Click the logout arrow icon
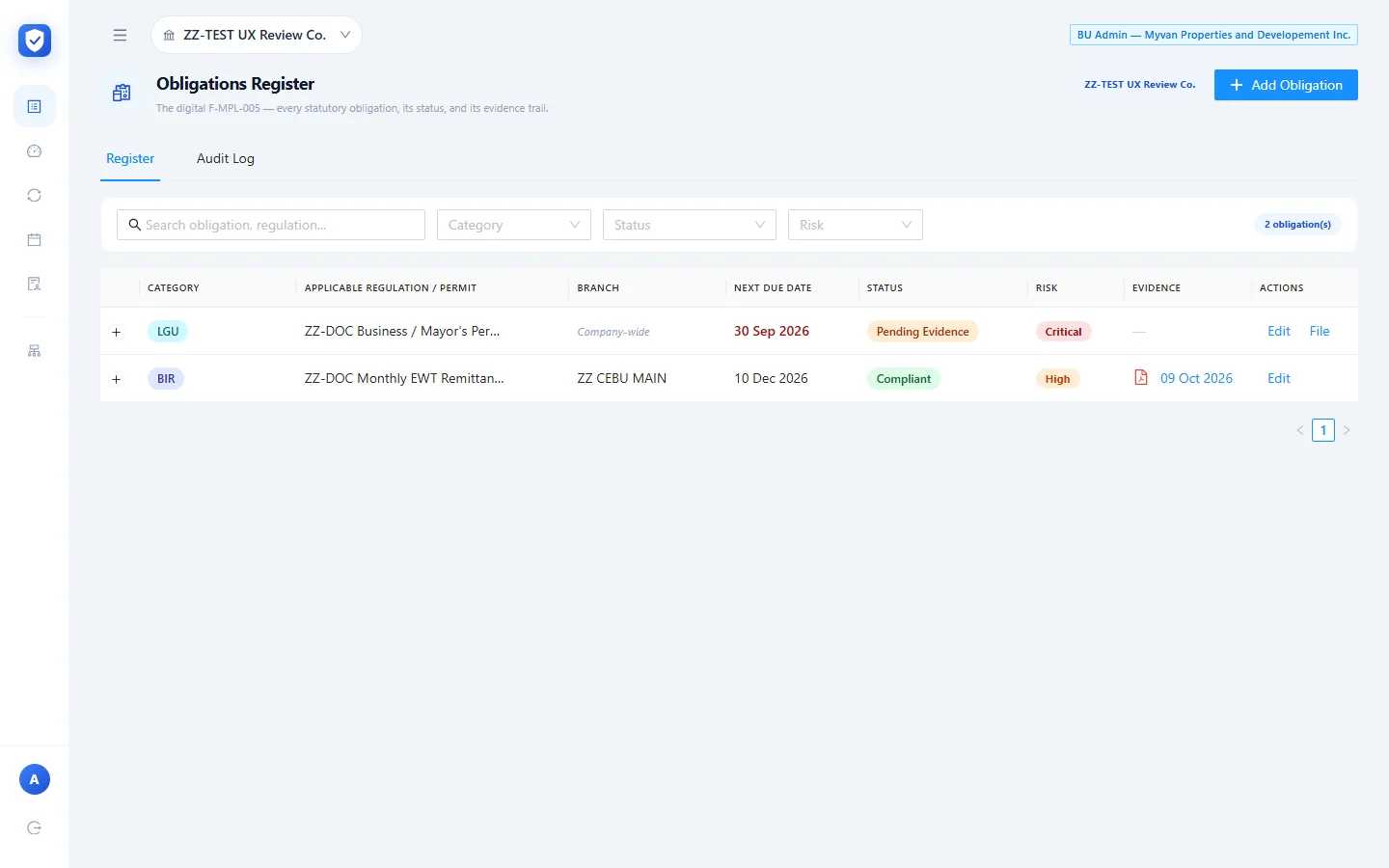This screenshot has height=868, width=1389. pos(35,827)
